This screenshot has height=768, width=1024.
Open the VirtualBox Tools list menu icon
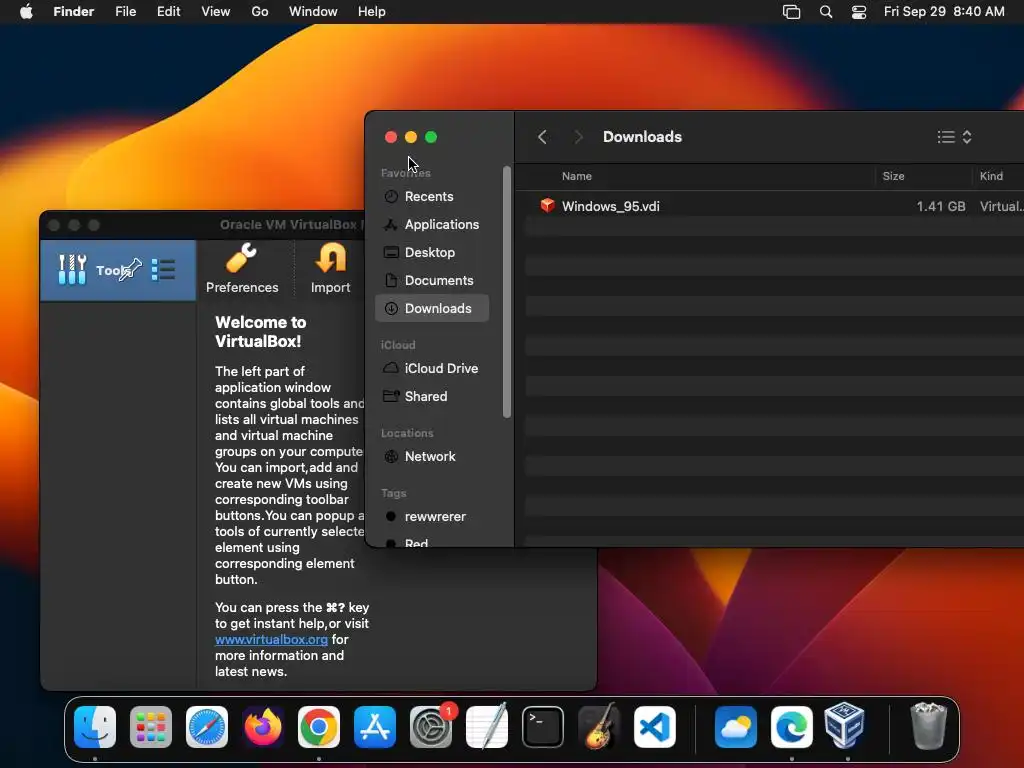[x=163, y=269]
